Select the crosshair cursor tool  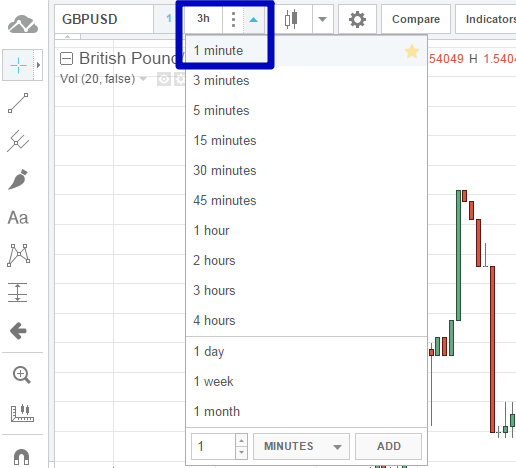[18, 65]
